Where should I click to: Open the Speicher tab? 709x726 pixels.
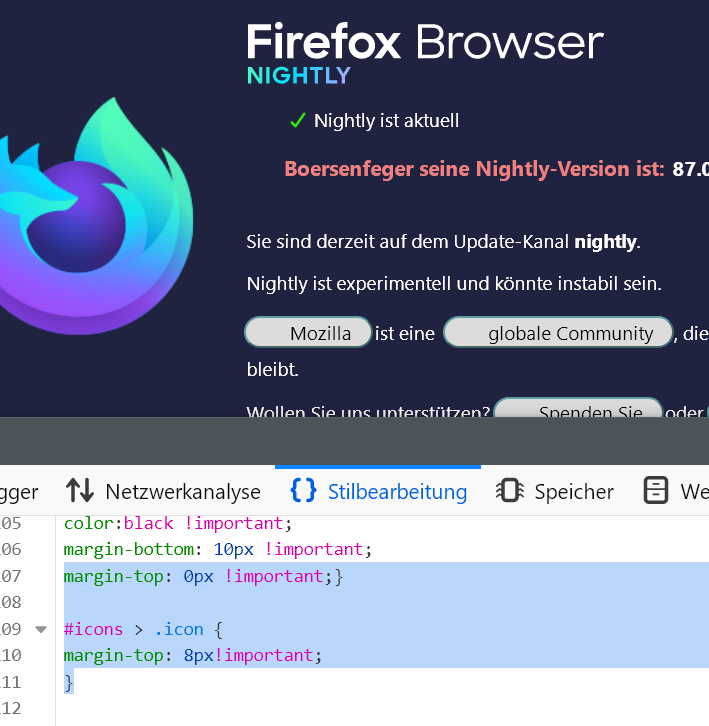click(x=554, y=491)
